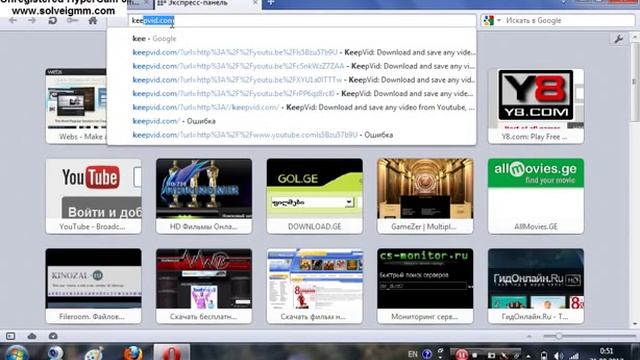Viewport: 640px width, 360px height.
Task: Go forward with the forward arrow
Action: point(32,20)
